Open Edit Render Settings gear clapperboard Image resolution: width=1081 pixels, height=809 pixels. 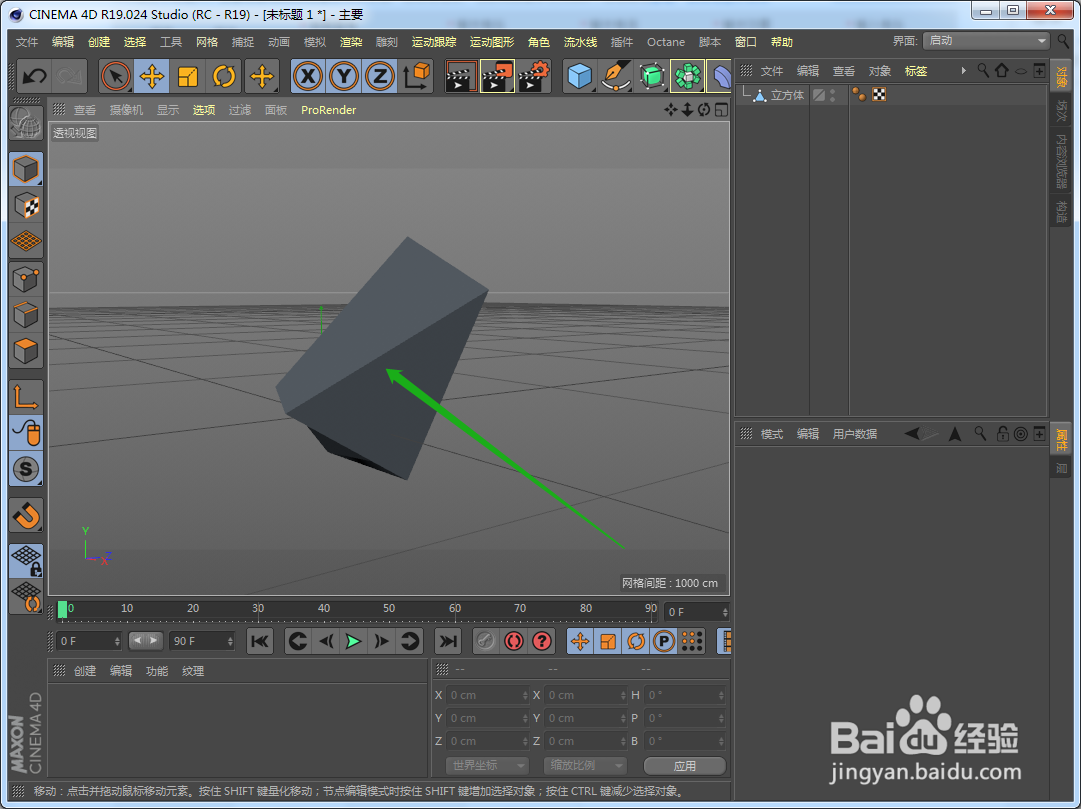(x=534, y=76)
